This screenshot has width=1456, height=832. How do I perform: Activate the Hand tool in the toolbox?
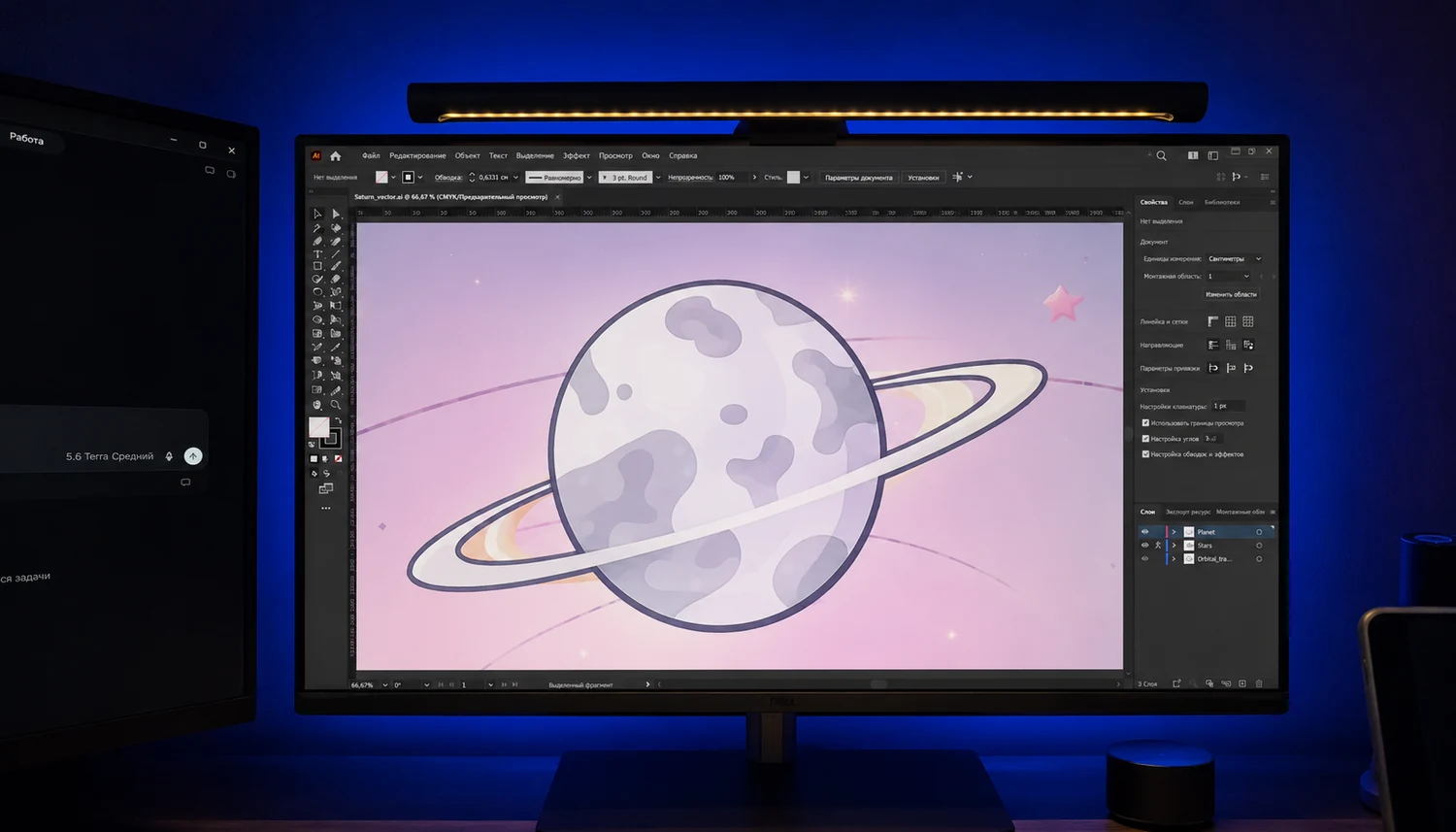pos(317,405)
